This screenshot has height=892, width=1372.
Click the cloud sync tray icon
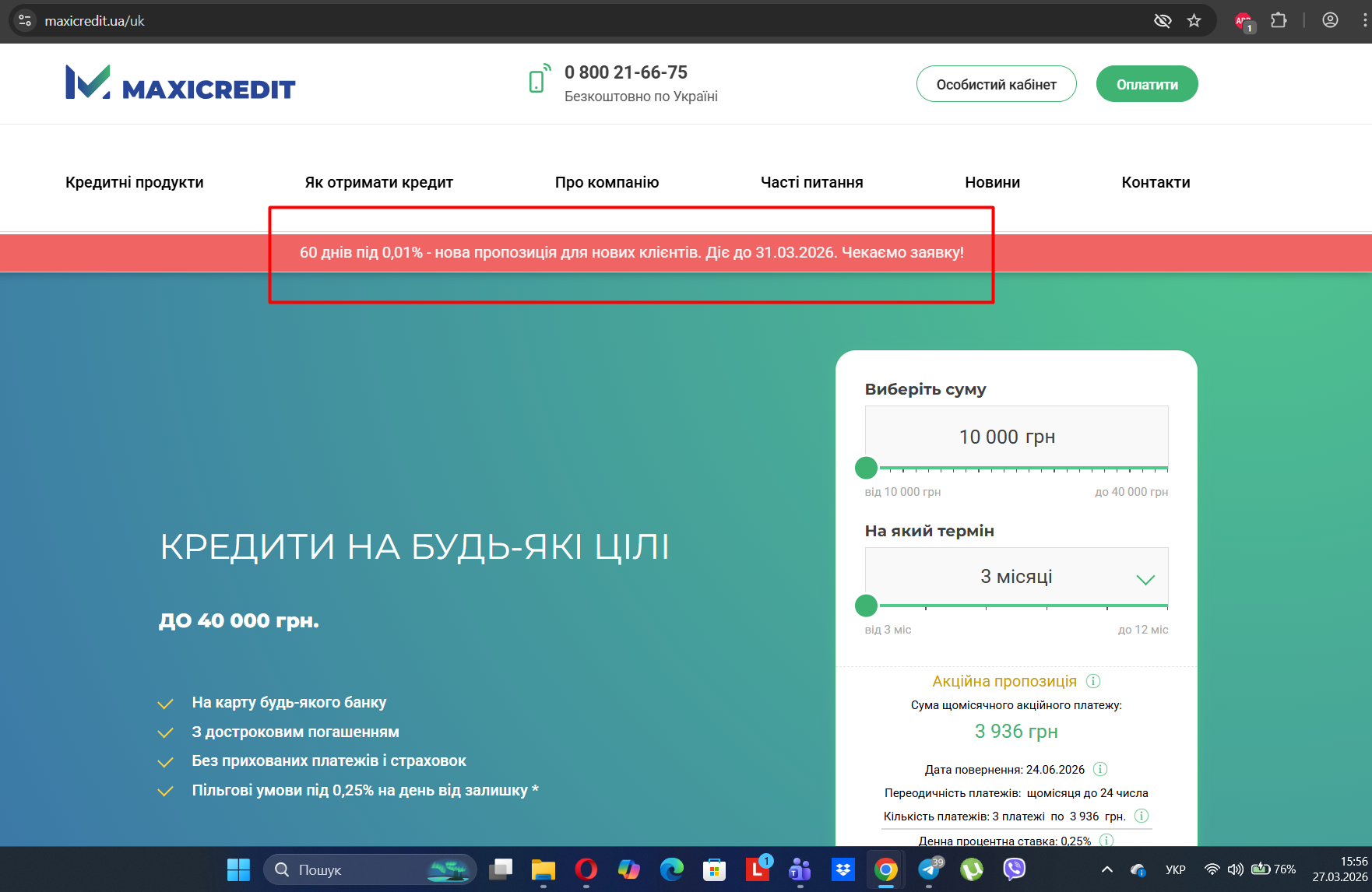[1138, 869]
